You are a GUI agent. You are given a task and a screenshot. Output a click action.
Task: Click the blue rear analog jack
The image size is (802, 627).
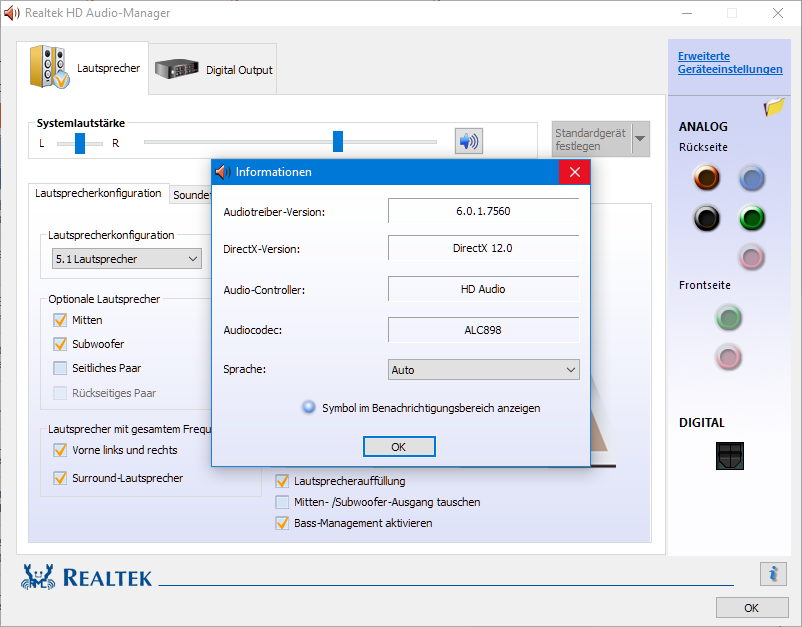point(751,178)
